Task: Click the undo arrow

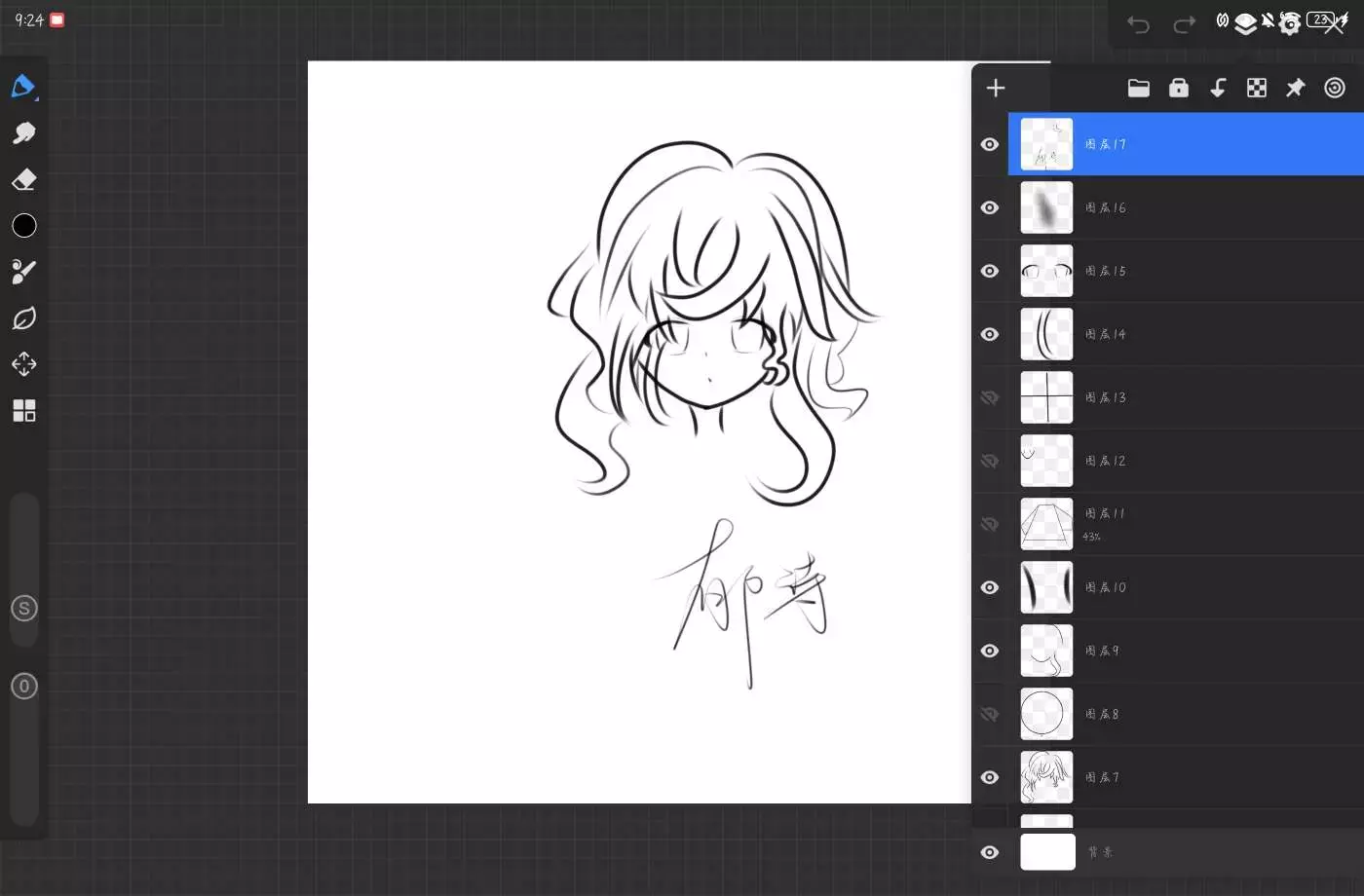Action: point(1138,24)
